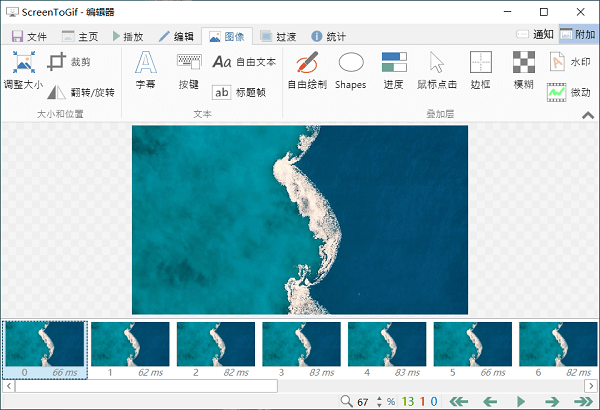This screenshot has width=600, height=410.
Task: Collapse the ribbon with the chevron arrow
Action: (x=588, y=116)
